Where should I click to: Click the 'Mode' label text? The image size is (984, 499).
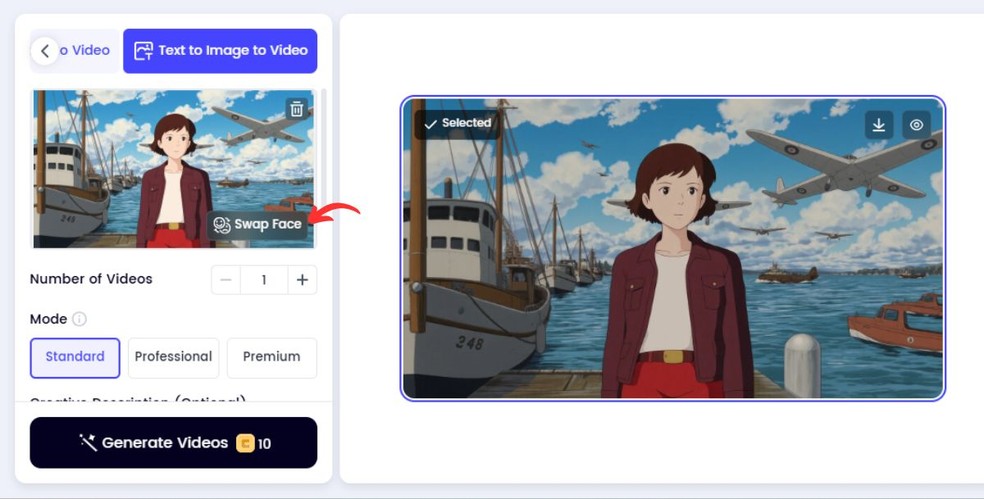click(x=48, y=319)
